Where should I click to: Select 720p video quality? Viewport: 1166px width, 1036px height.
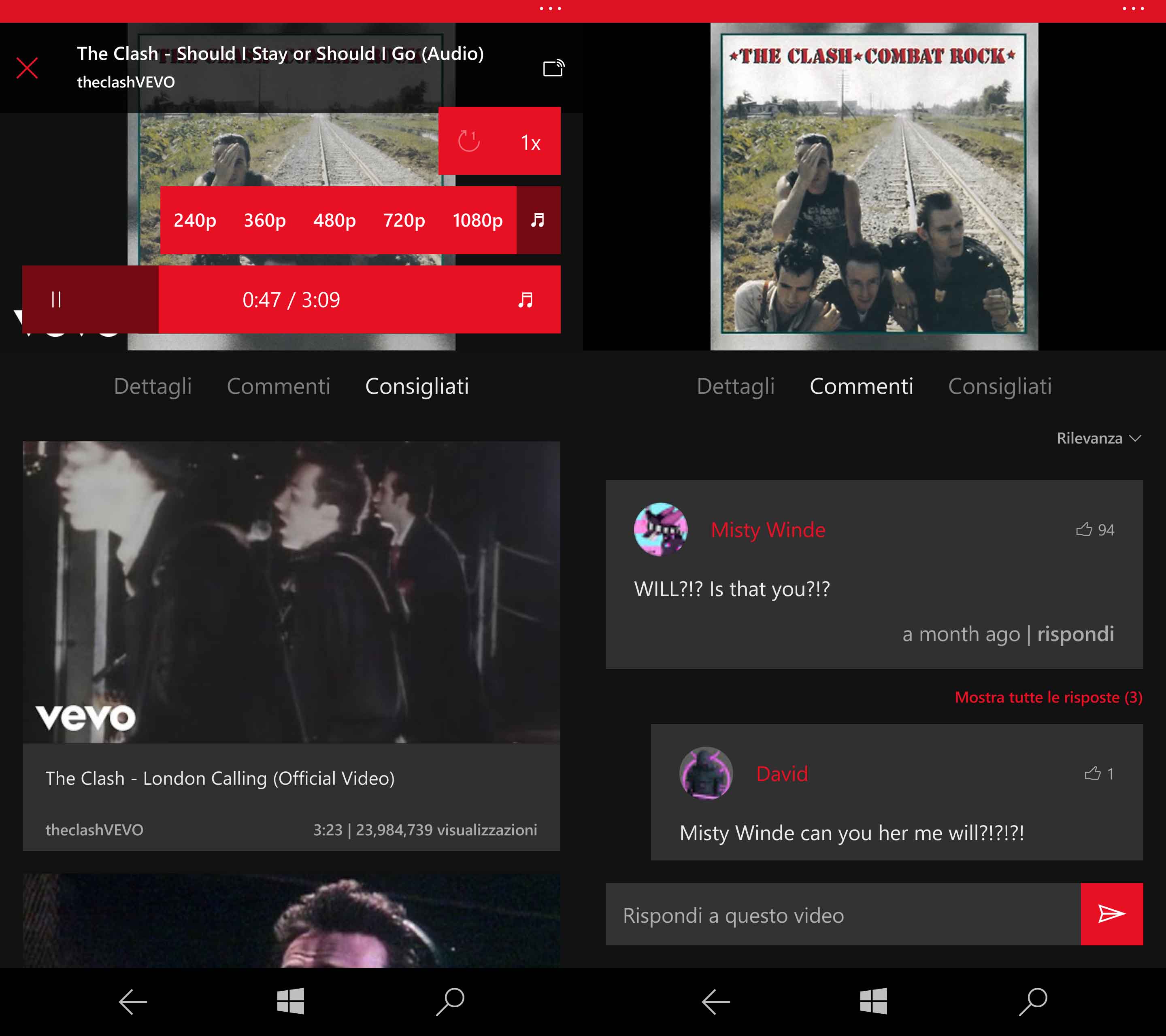point(404,220)
